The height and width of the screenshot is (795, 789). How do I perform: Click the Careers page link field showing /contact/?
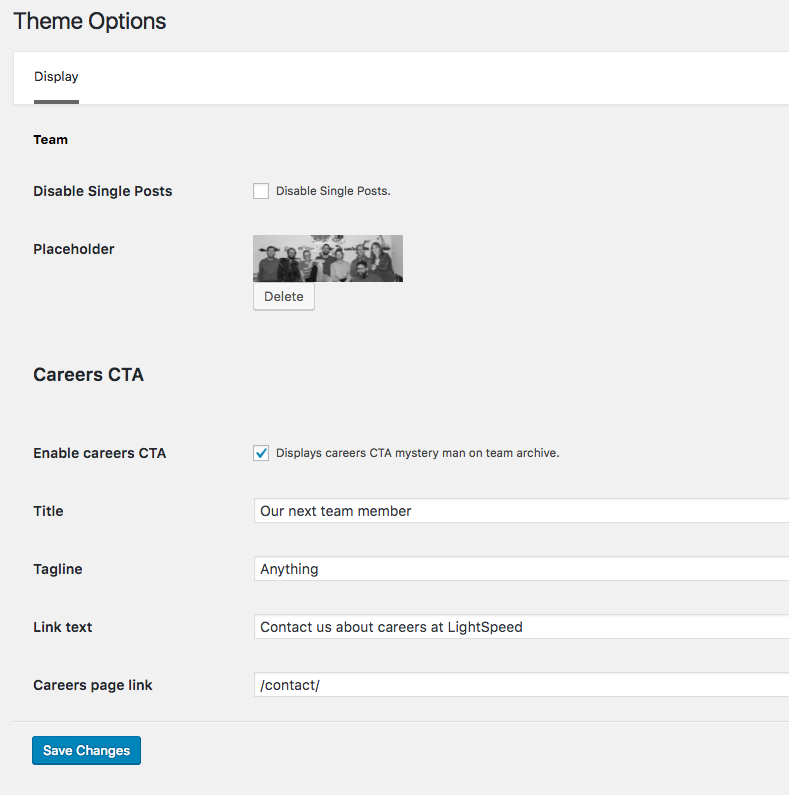point(520,685)
